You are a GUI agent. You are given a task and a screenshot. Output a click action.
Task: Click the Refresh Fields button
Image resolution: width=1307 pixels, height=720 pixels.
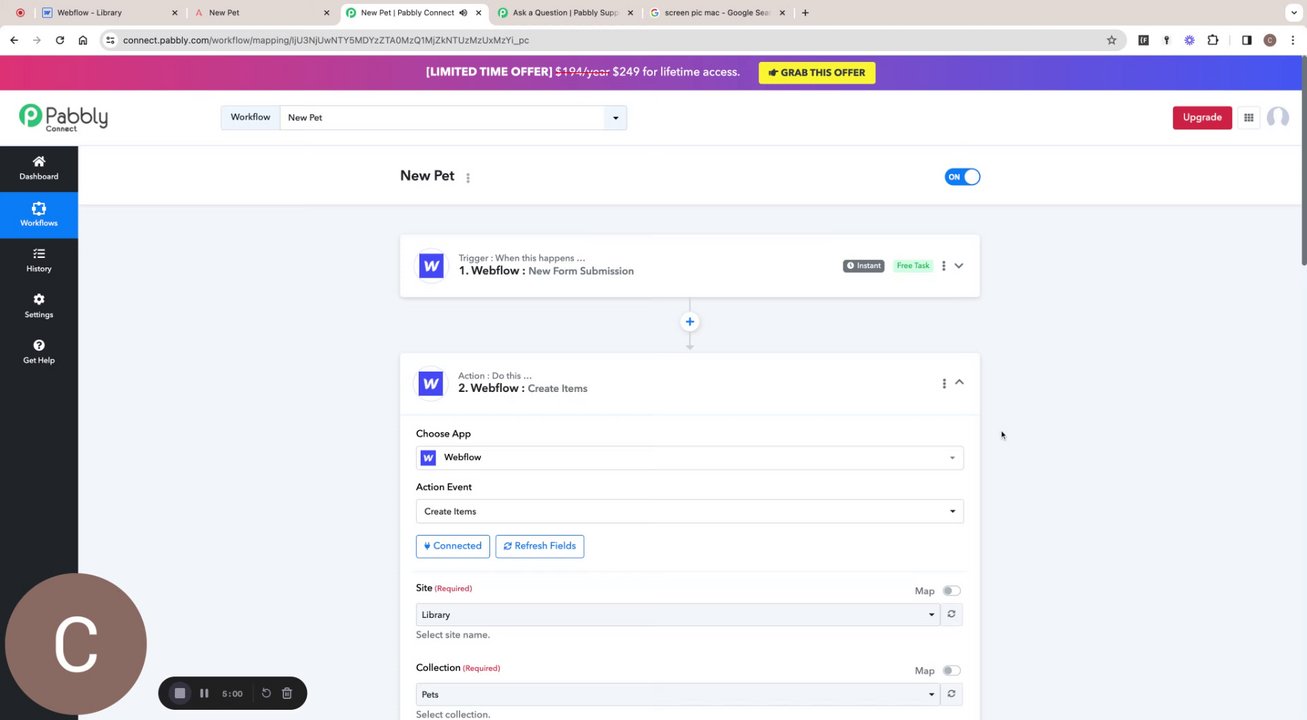(x=540, y=546)
